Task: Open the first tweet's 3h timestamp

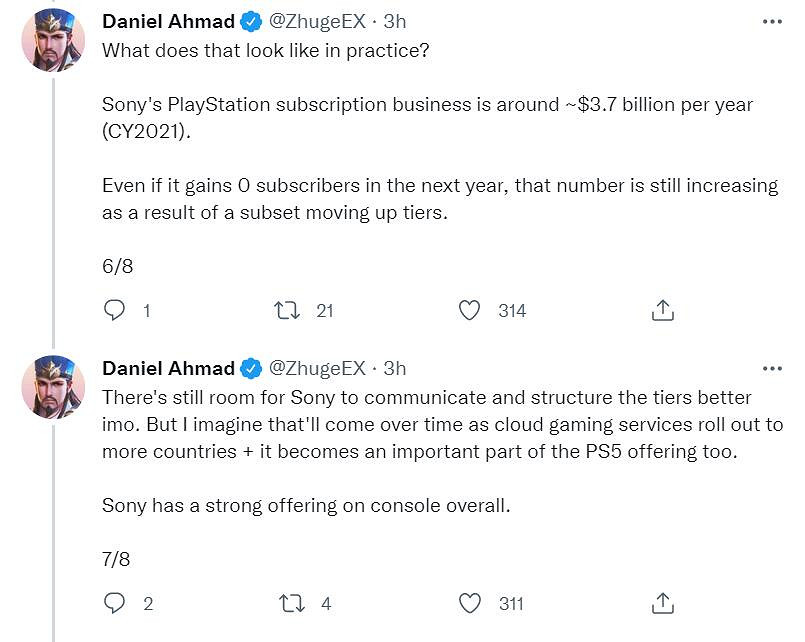Action: (395, 21)
